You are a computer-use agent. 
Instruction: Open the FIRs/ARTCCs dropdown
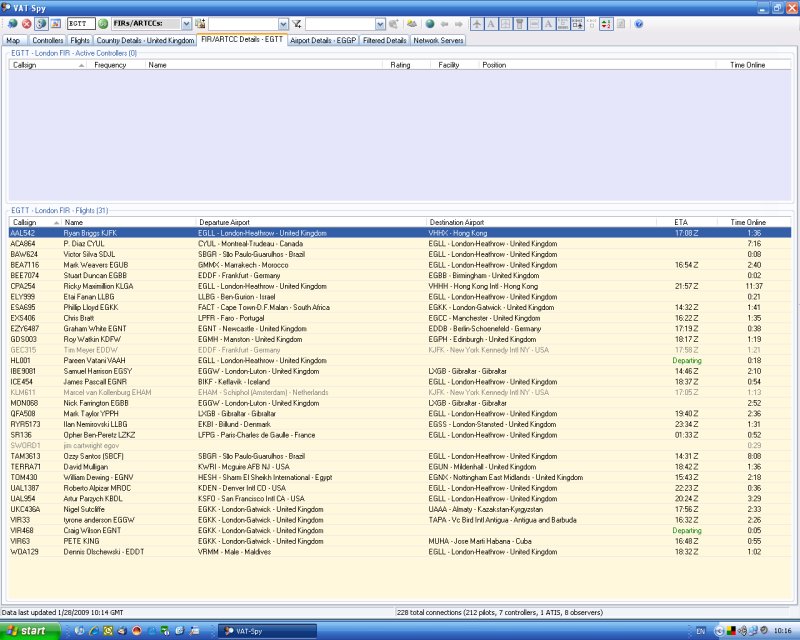coord(186,23)
